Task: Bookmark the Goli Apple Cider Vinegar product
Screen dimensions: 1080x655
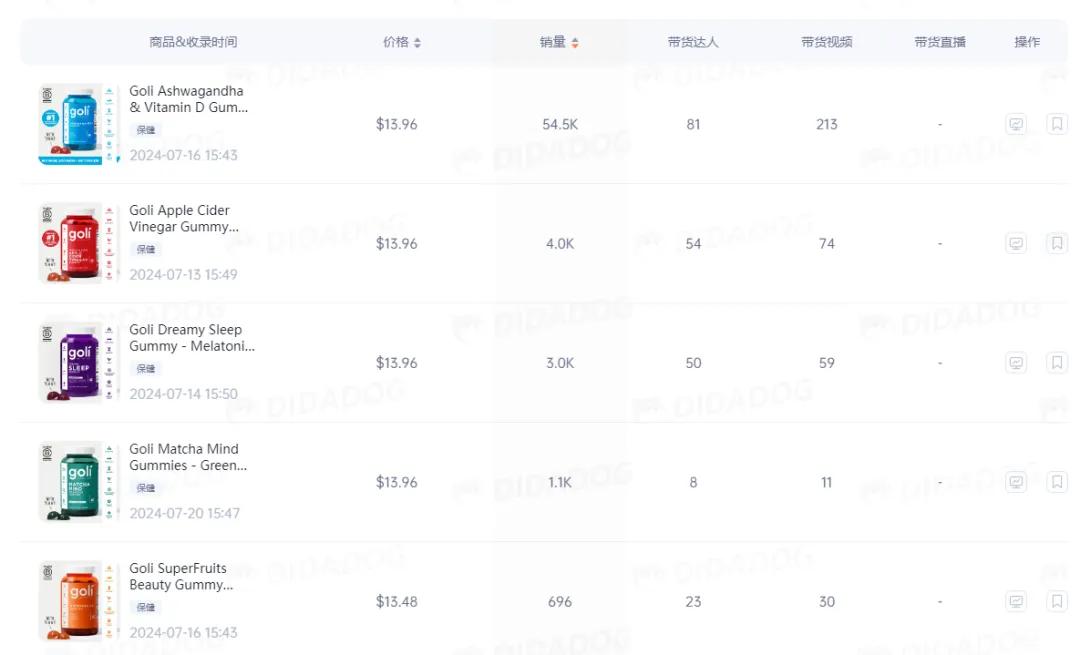Action: point(1056,244)
